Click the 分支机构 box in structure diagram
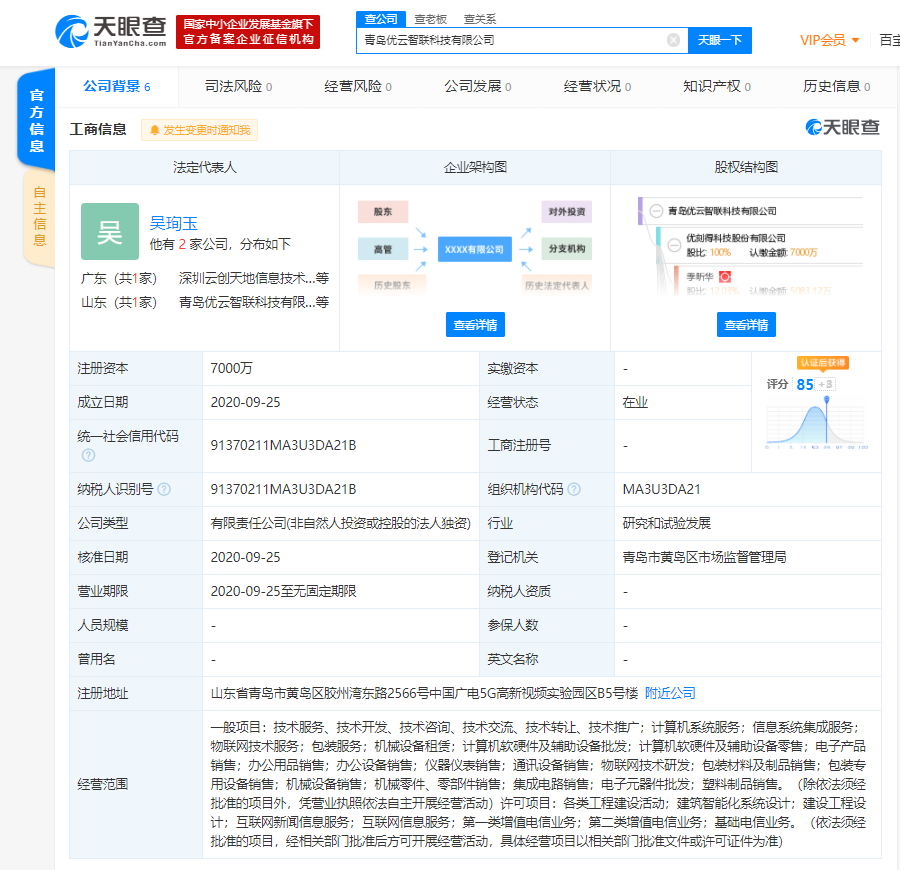The width and height of the screenshot is (900, 870). tap(567, 248)
